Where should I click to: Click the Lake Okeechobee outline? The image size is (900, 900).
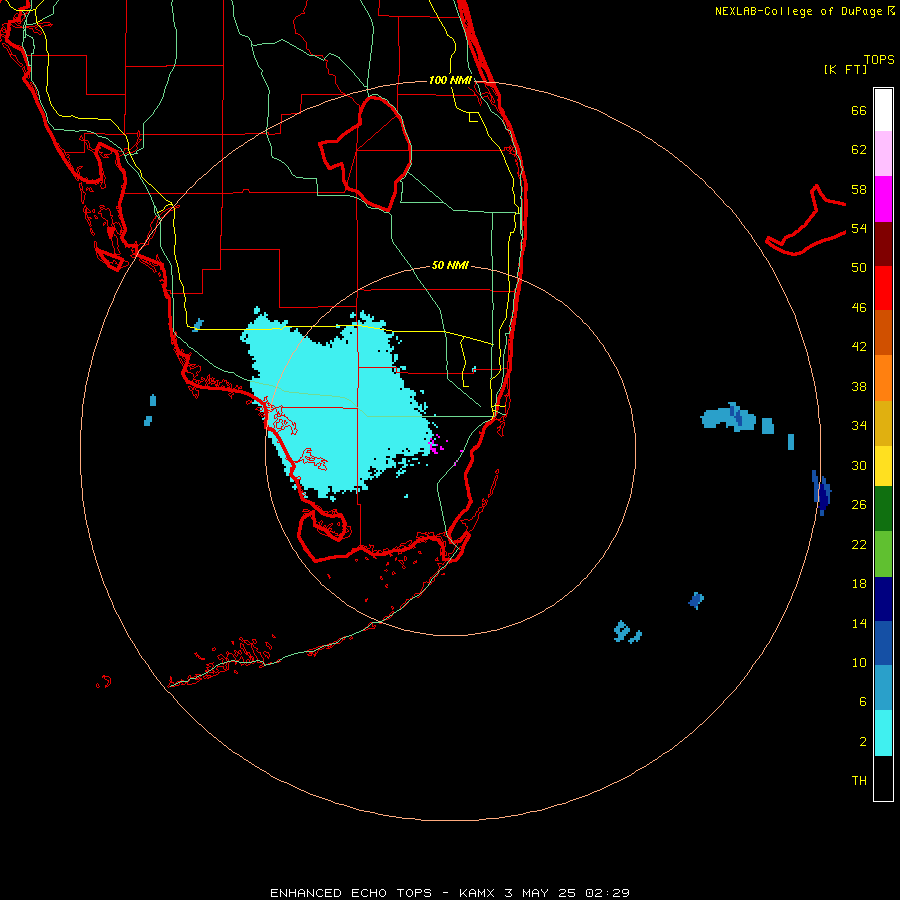coord(365,154)
